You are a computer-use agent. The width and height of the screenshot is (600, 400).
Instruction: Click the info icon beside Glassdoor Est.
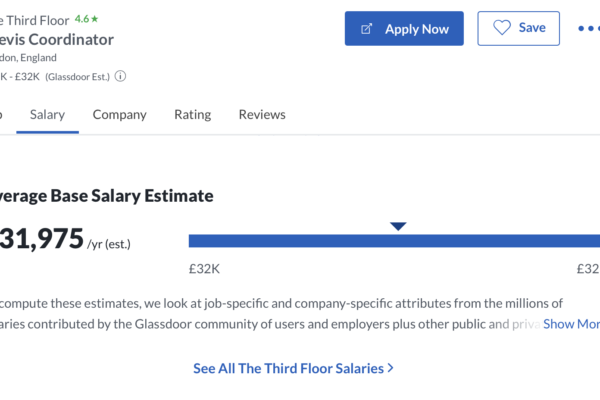coord(120,76)
